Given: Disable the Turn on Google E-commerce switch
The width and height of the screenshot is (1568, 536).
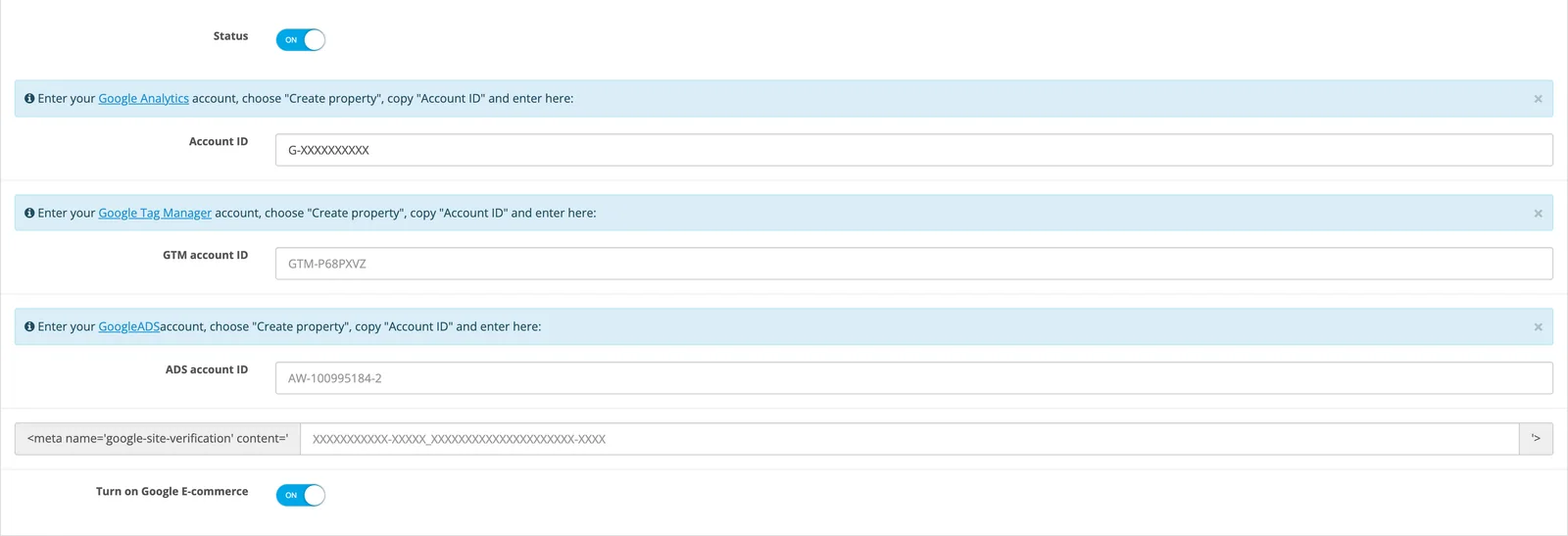Looking at the screenshot, I should 300,495.
